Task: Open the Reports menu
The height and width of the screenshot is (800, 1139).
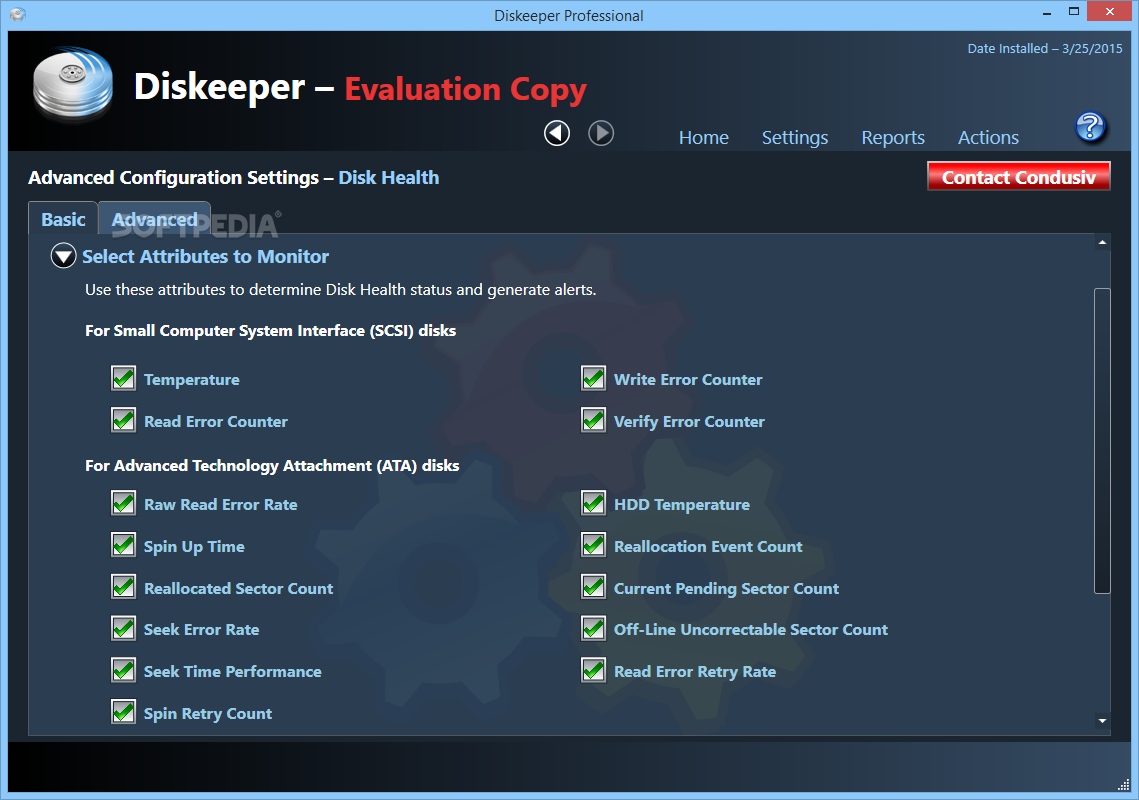Action: 893,137
